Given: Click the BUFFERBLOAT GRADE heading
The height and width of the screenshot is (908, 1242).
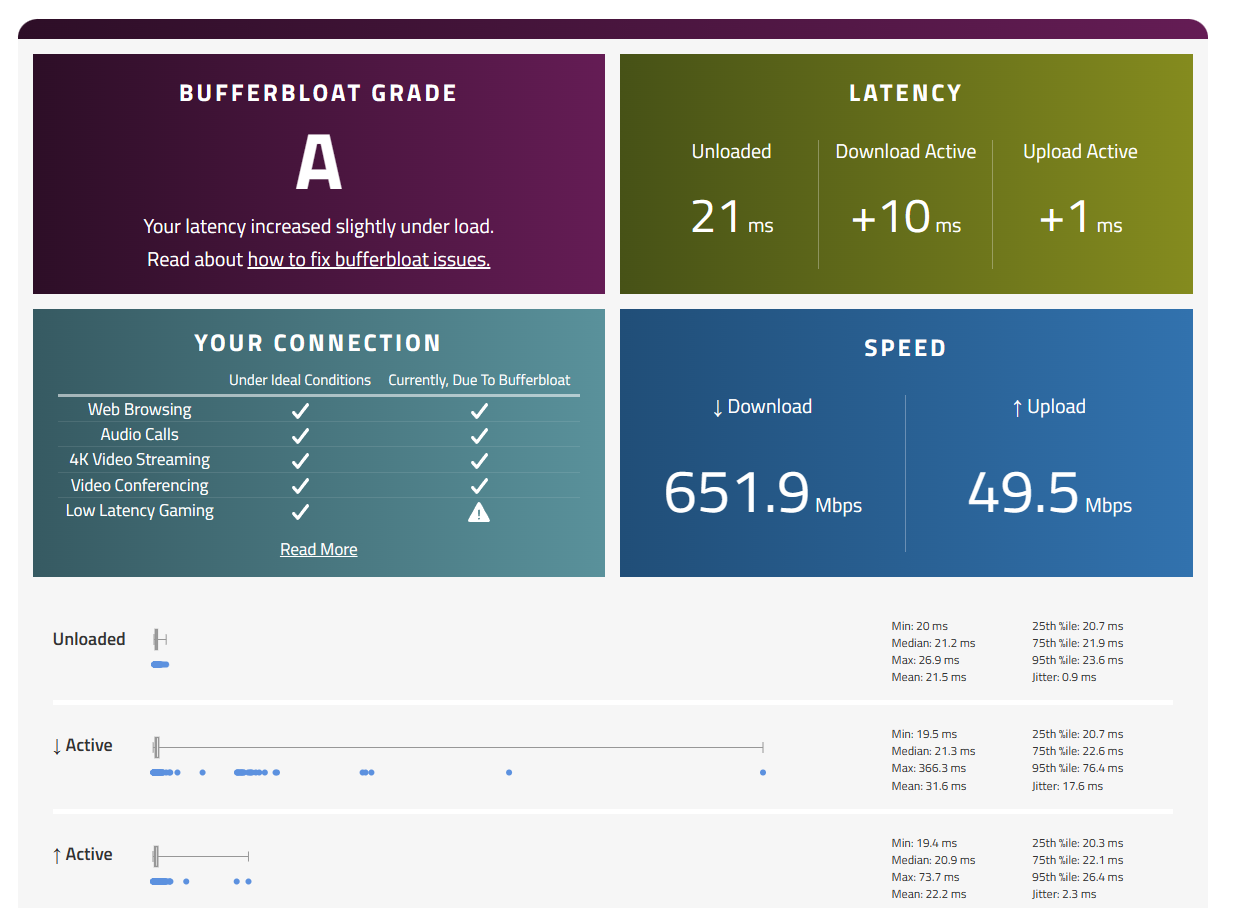Looking at the screenshot, I should click(x=318, y=93).
